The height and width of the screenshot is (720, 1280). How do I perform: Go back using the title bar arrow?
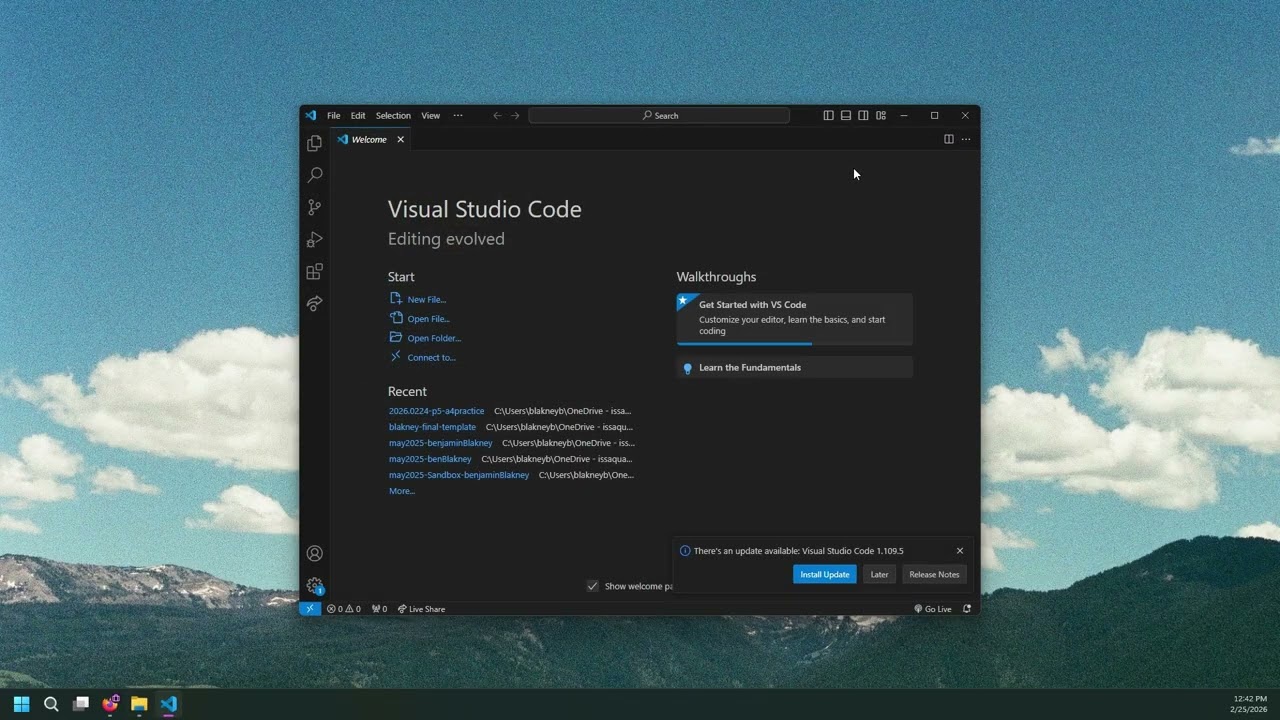[x=497, y=115]
